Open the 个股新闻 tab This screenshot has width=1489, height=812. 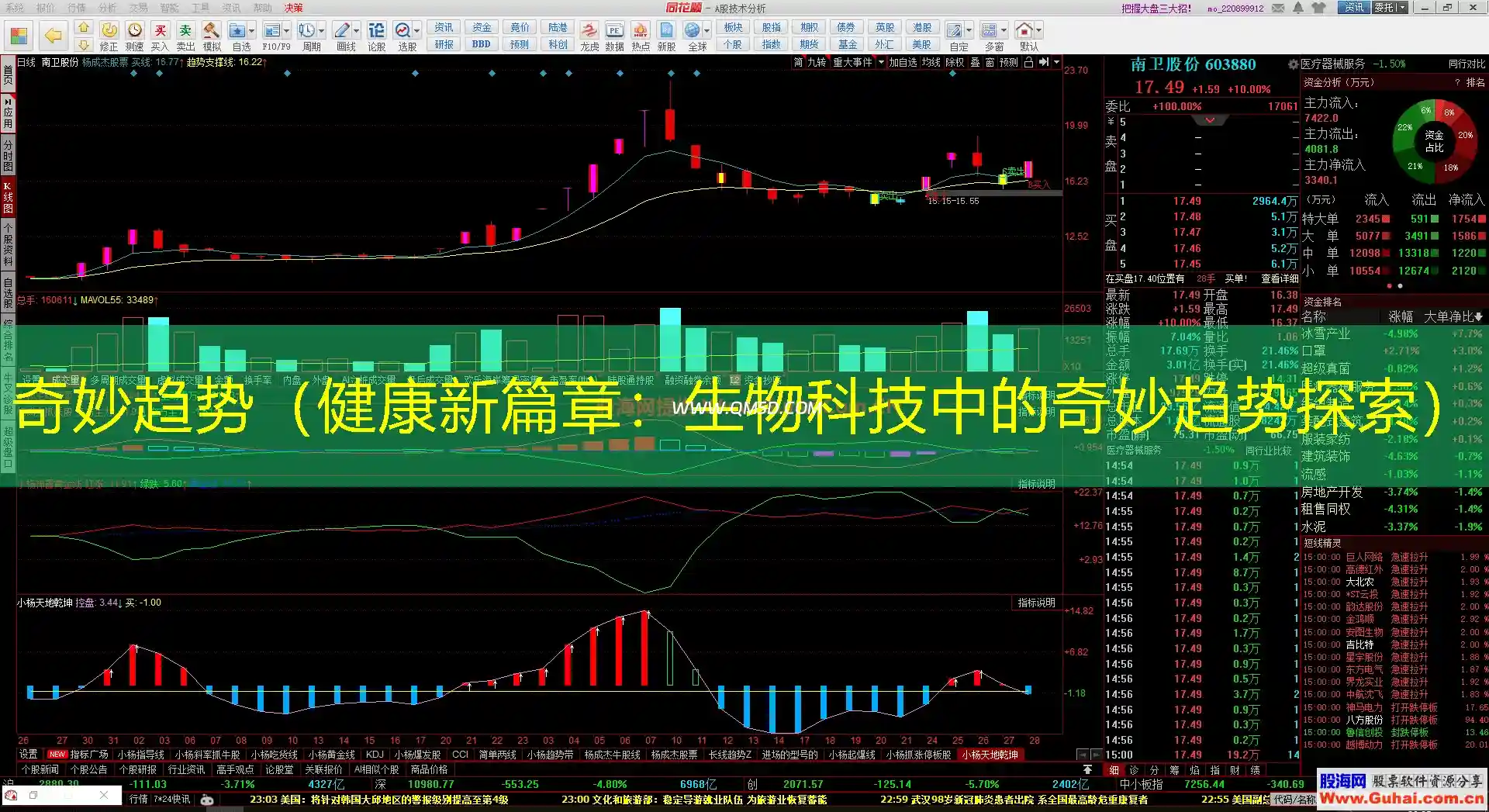pos(40,770)
